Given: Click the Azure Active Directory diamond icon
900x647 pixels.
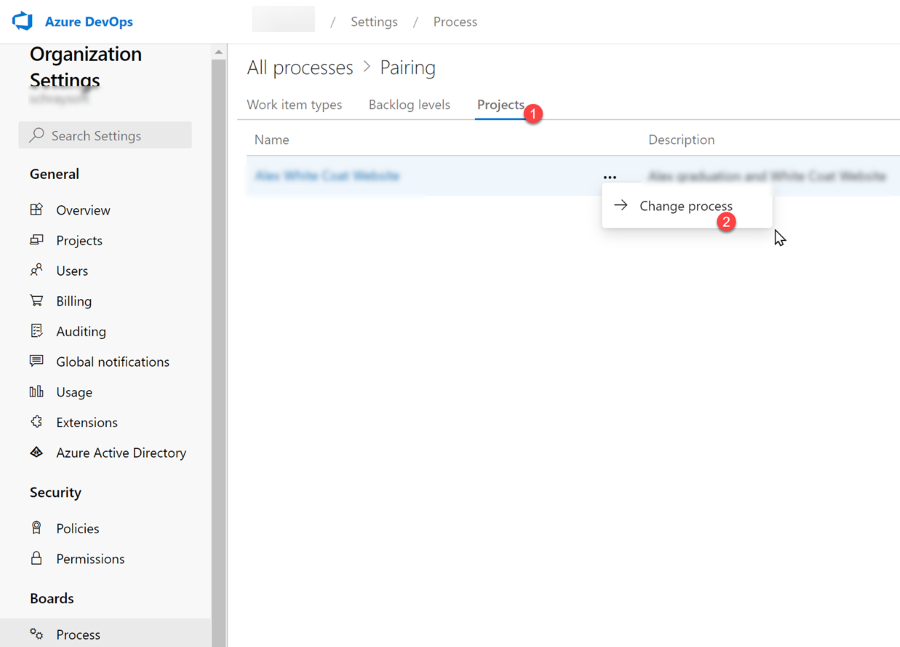Looking at the screenshot, I should [x=36, y=452].
